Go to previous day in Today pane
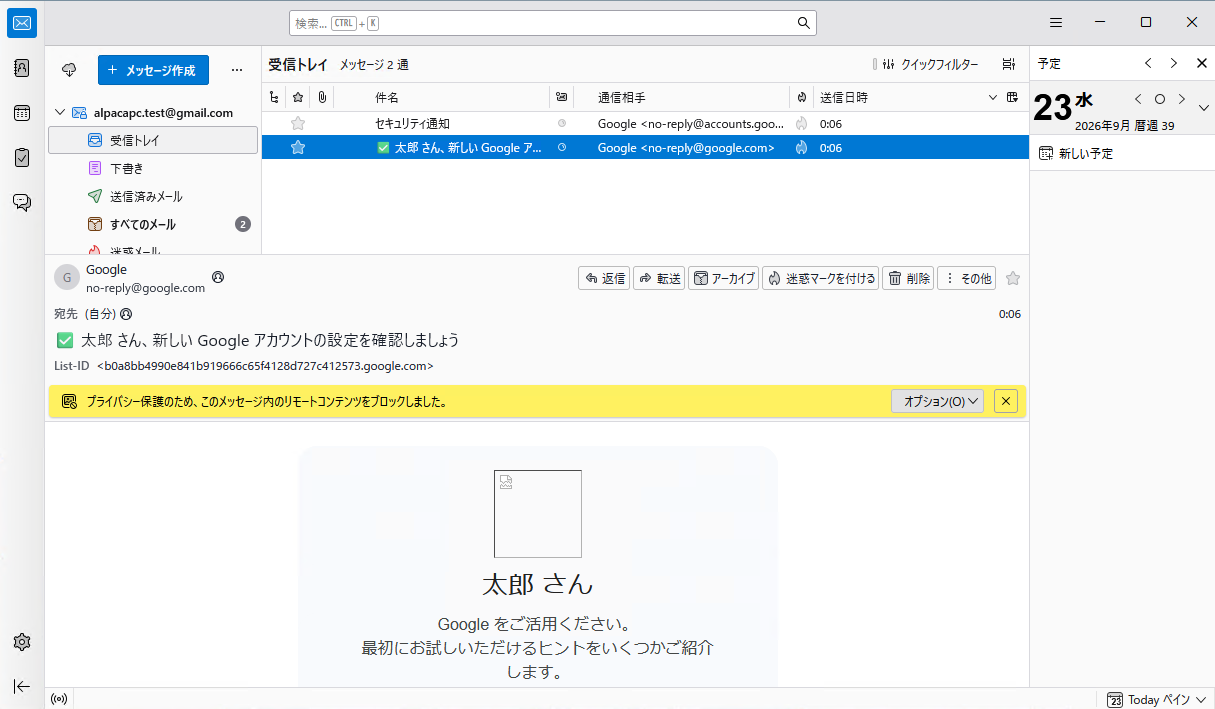Viewport: 1215px width, 709px height. tap(1138, 99)
